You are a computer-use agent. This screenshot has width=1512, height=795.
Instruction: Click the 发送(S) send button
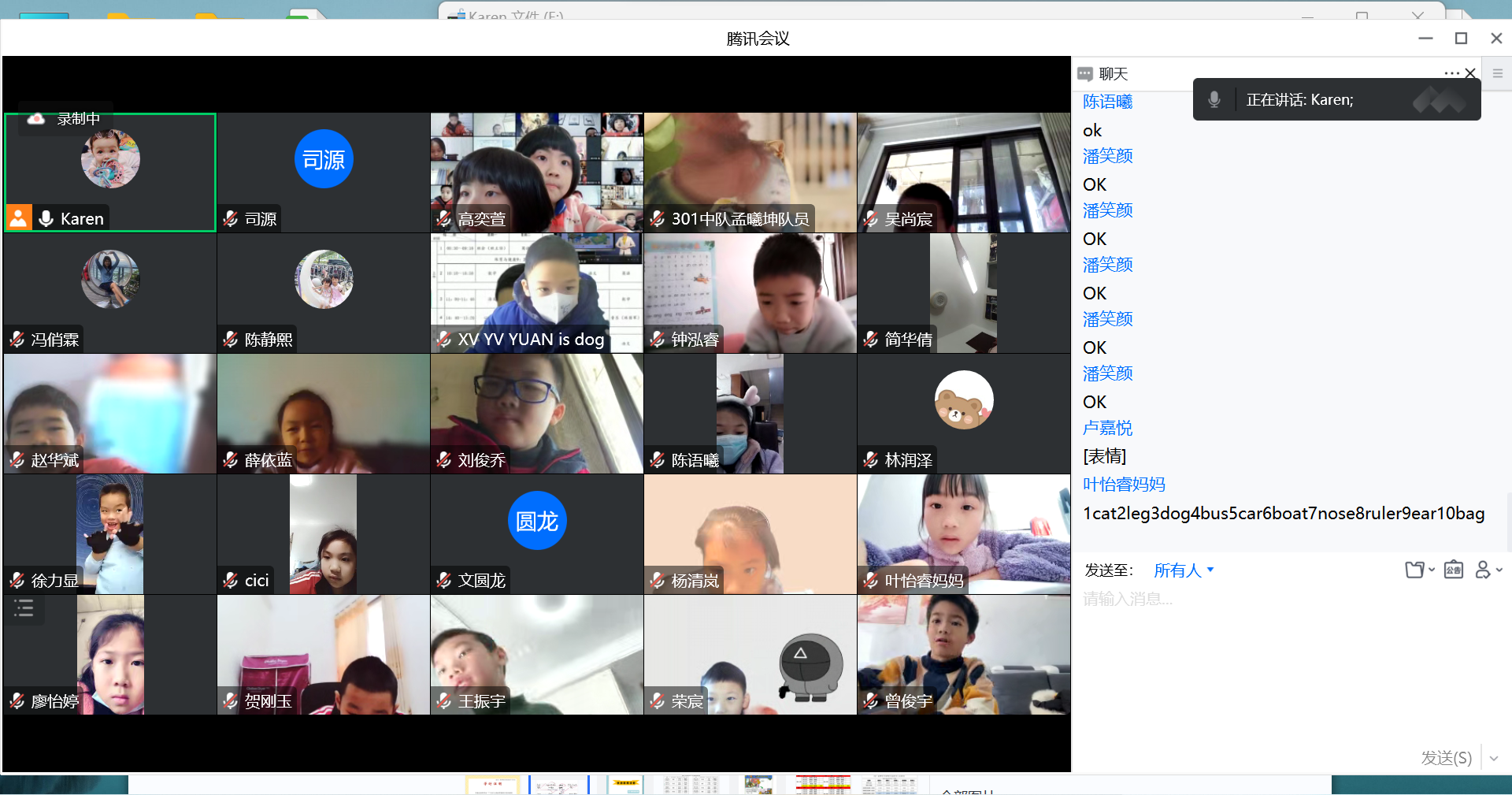(1446, 758)
